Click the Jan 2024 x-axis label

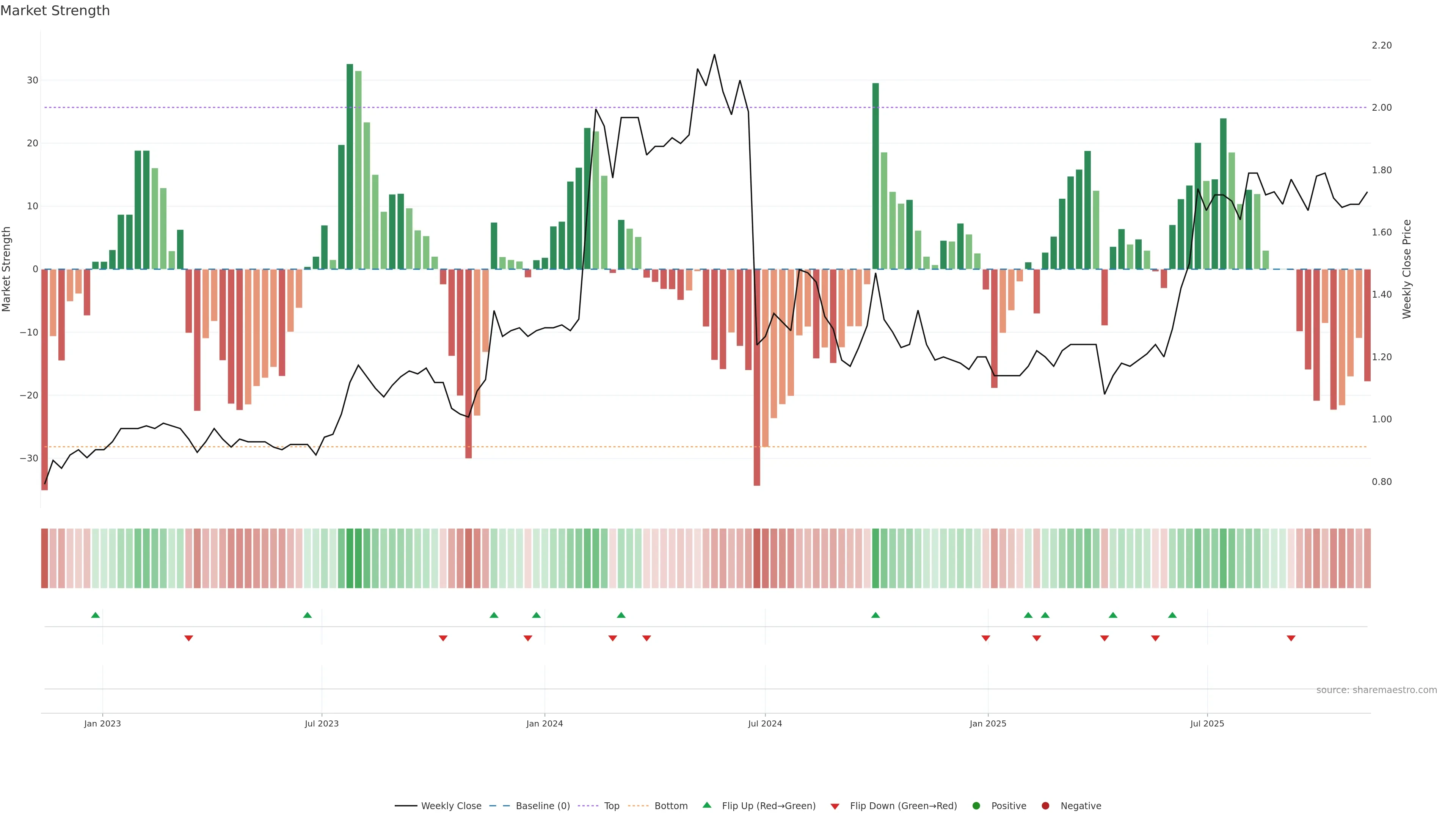(x=544, y=723)
